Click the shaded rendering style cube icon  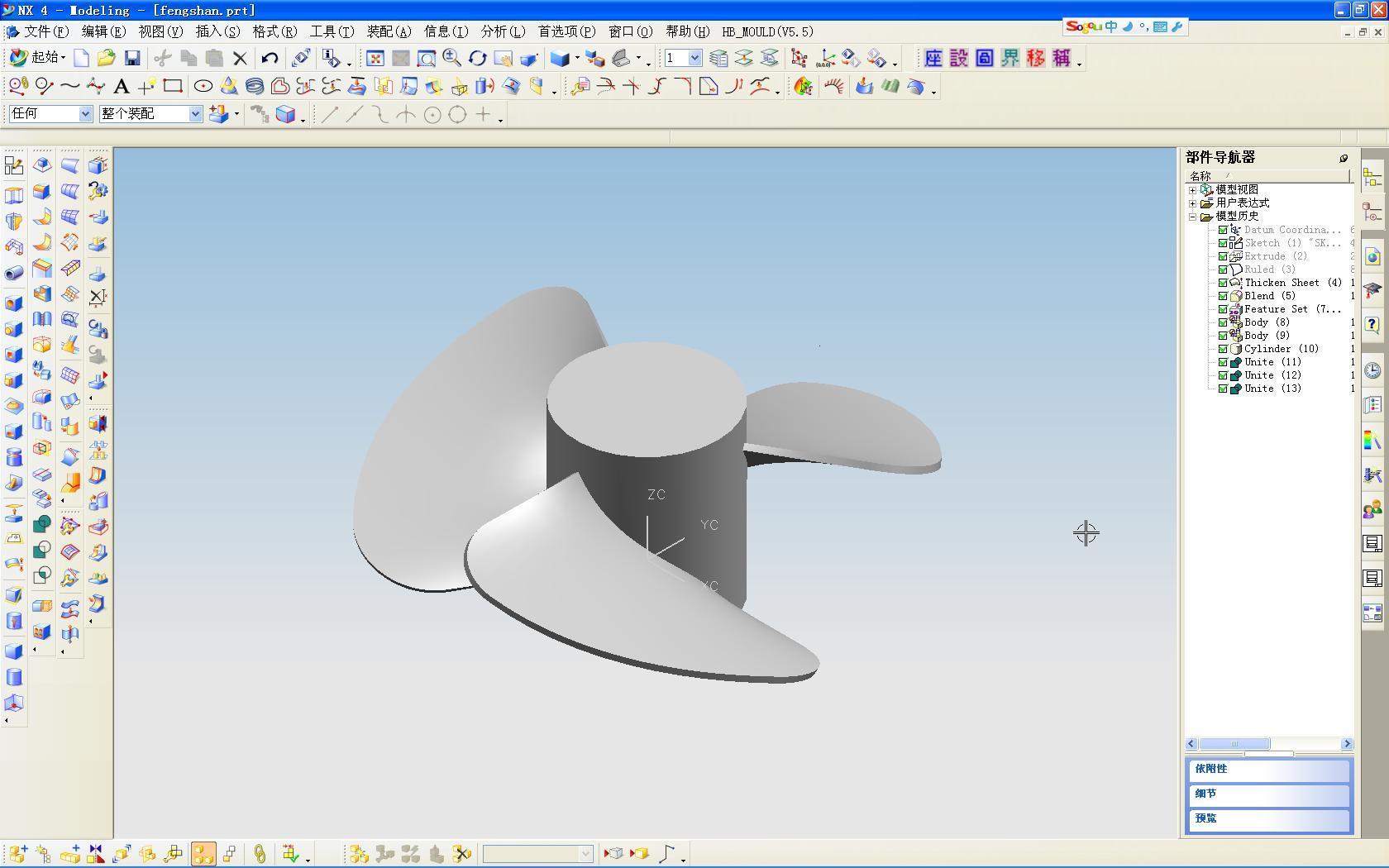point(560,59)
